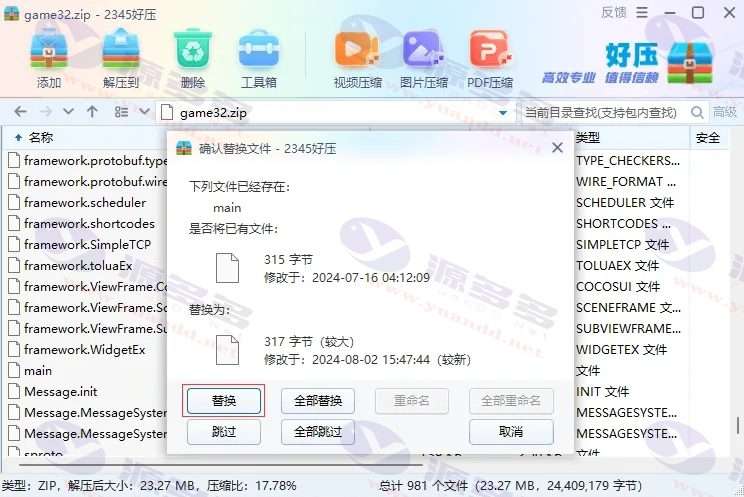744x497 pixels.
Task: Click the horizontal scrollbar at bottom
Action: (219, 465)
